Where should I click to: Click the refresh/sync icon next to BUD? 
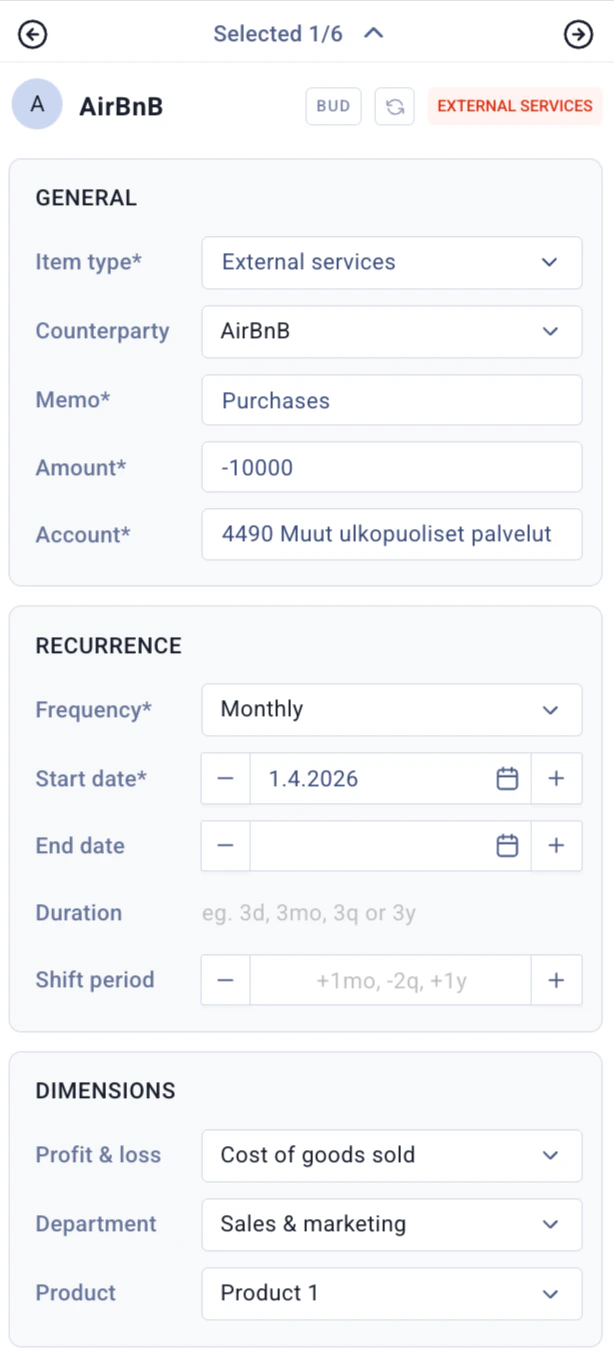tap(395, 106)
